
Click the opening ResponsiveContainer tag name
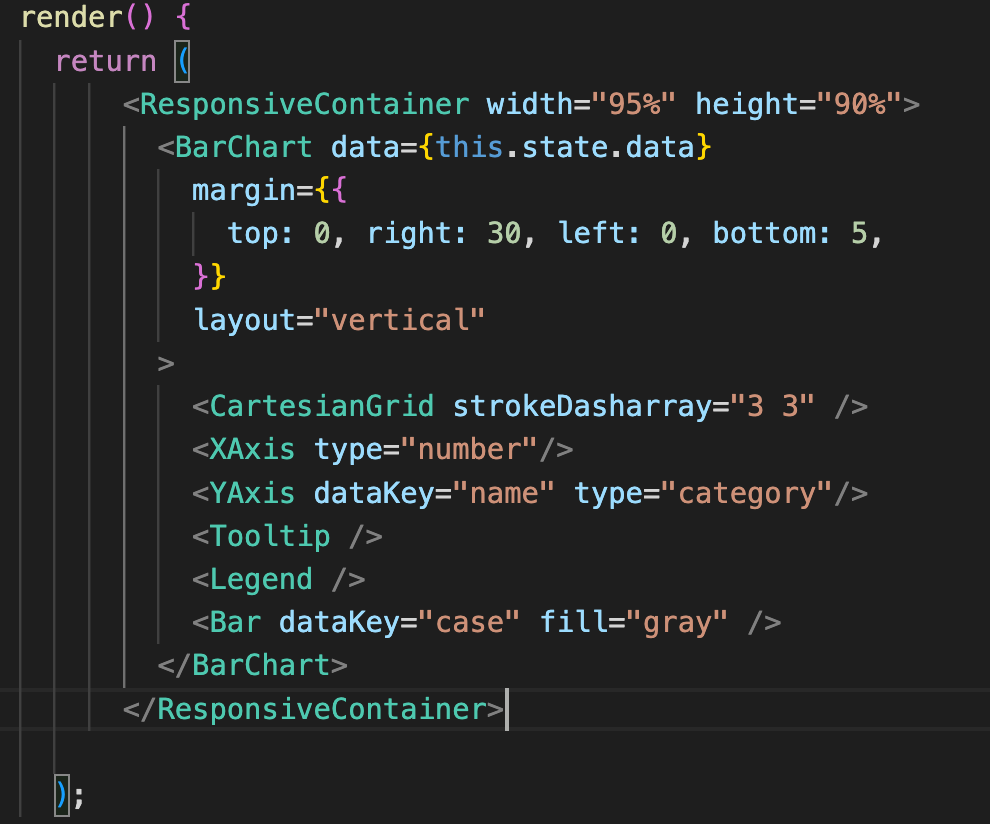click(304, 104)
